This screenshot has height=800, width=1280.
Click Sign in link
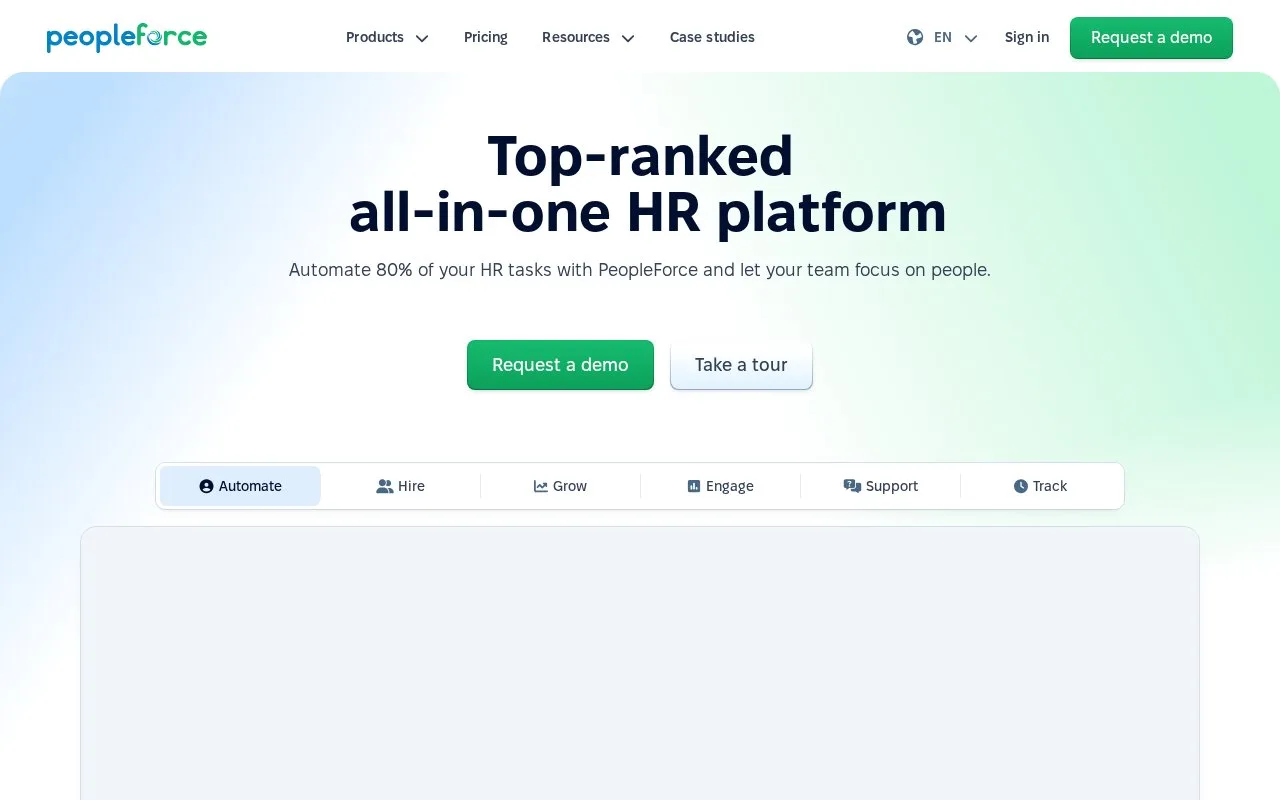[x=1027, y=37]
